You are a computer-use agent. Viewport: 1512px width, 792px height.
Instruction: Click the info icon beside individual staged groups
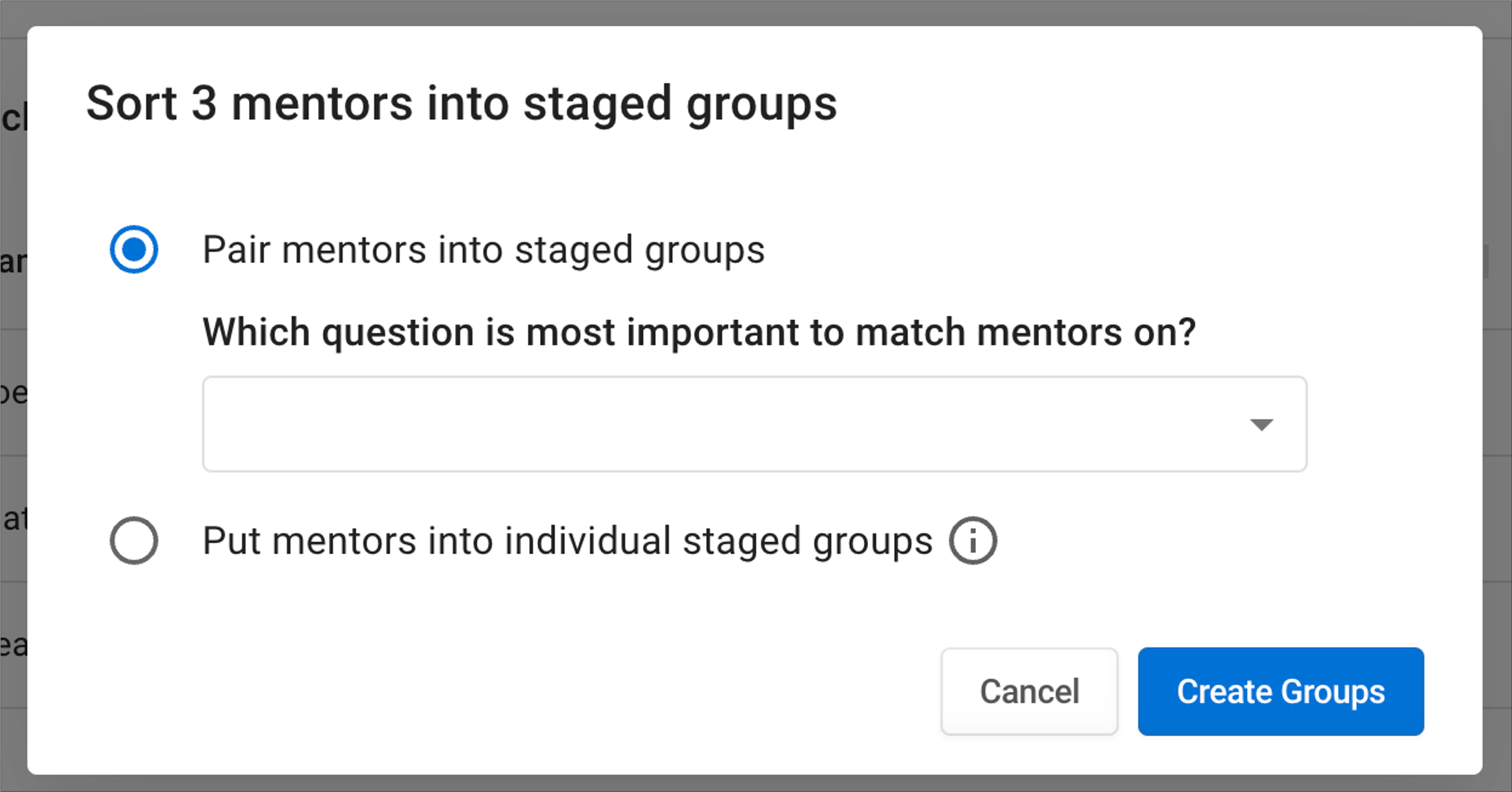coord(972,541)
